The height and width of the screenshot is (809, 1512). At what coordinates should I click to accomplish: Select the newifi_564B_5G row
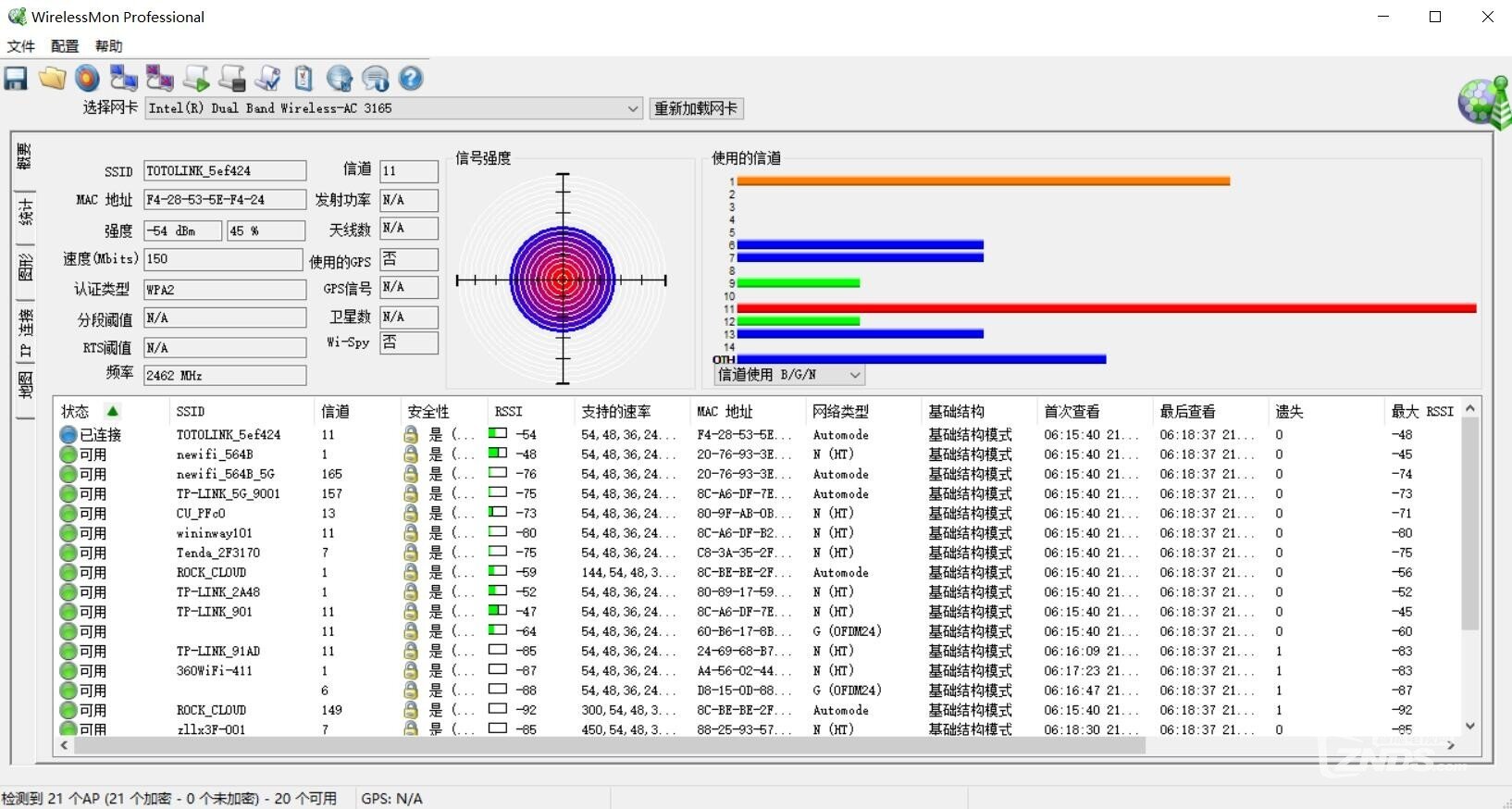point(759,473)
